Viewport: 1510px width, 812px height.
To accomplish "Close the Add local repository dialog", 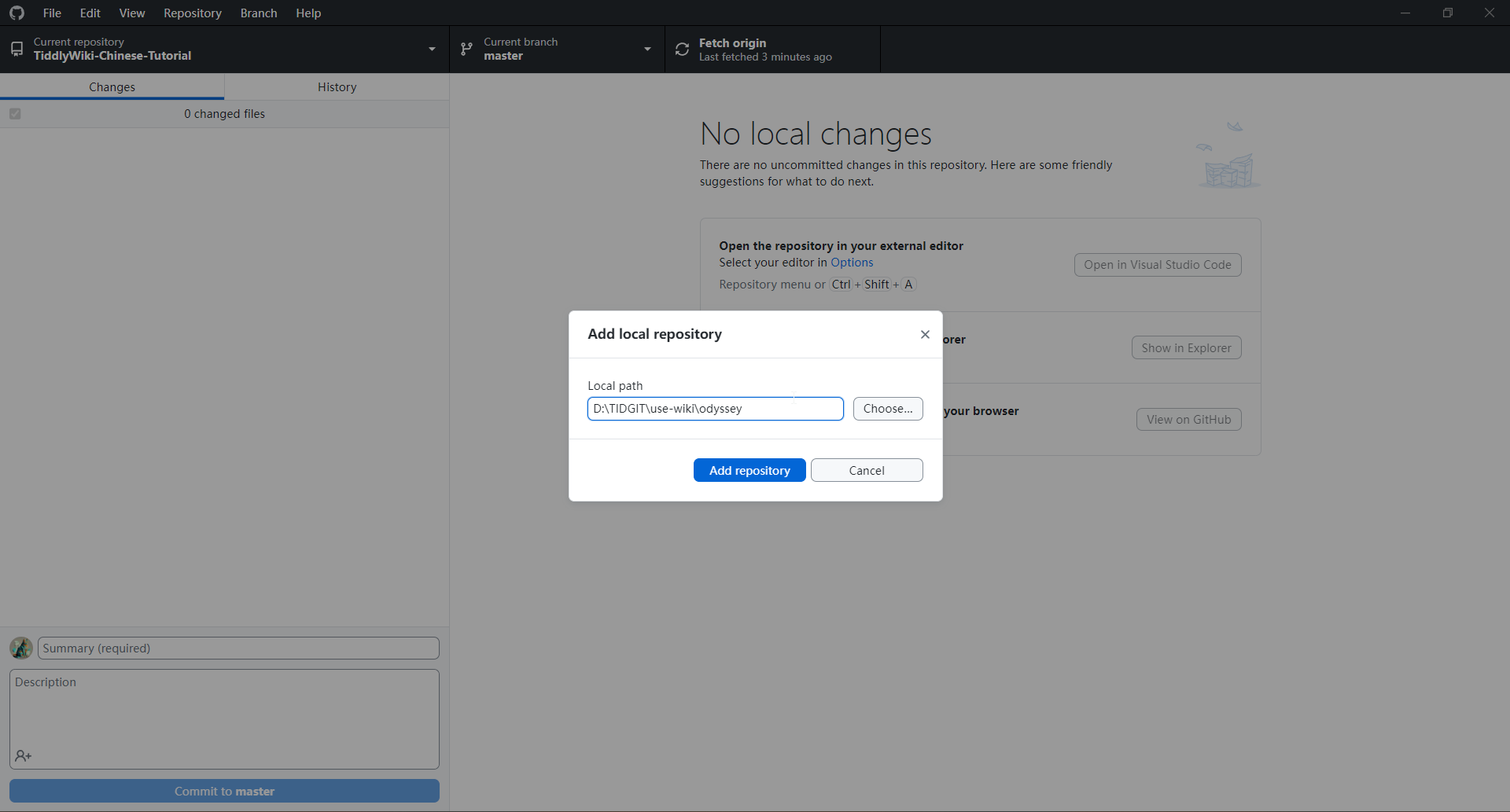I will coord(925,334).
